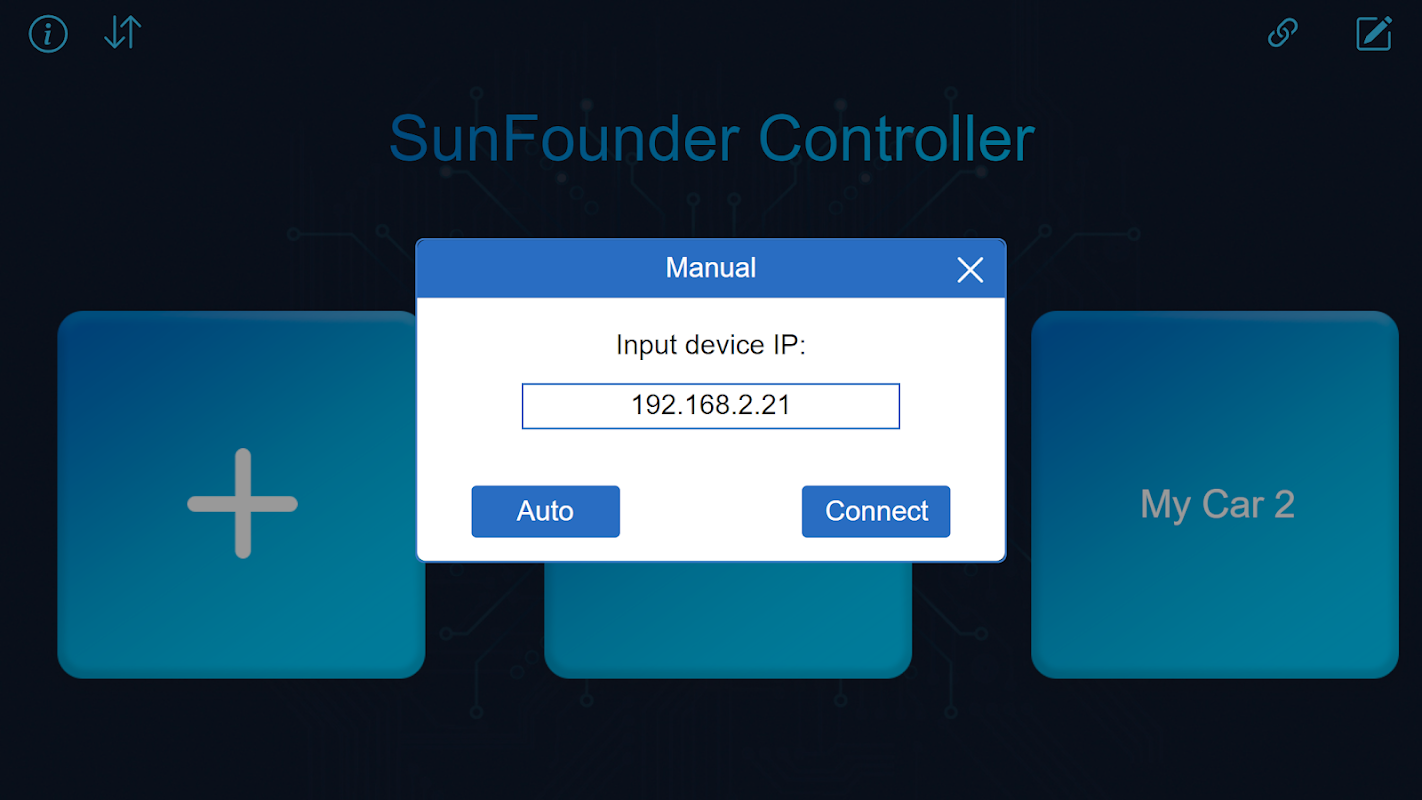Open the info icon in top-left corner
This screenshot has height=800, width=1422.
[48, 34]
